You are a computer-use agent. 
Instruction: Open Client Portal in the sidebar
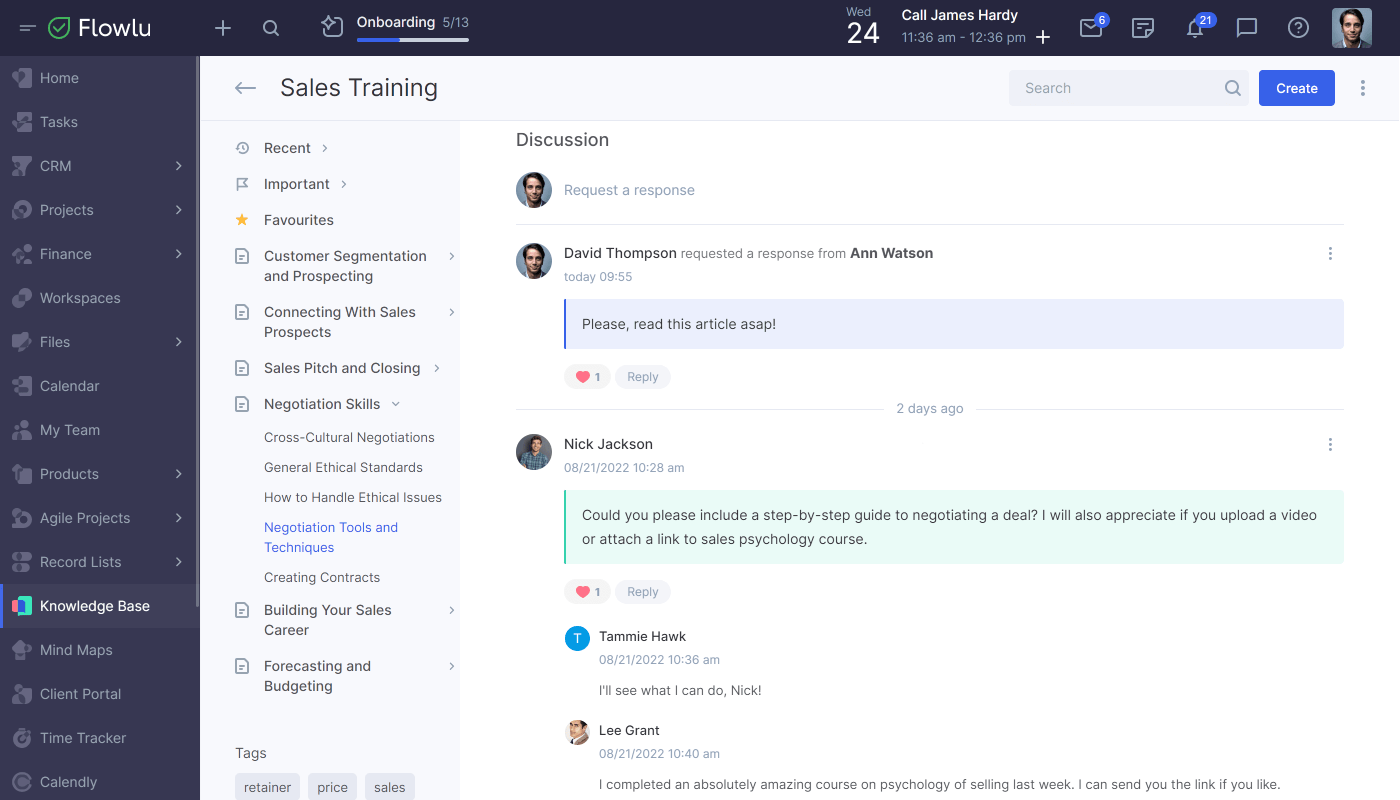click(x=100, y=694)
